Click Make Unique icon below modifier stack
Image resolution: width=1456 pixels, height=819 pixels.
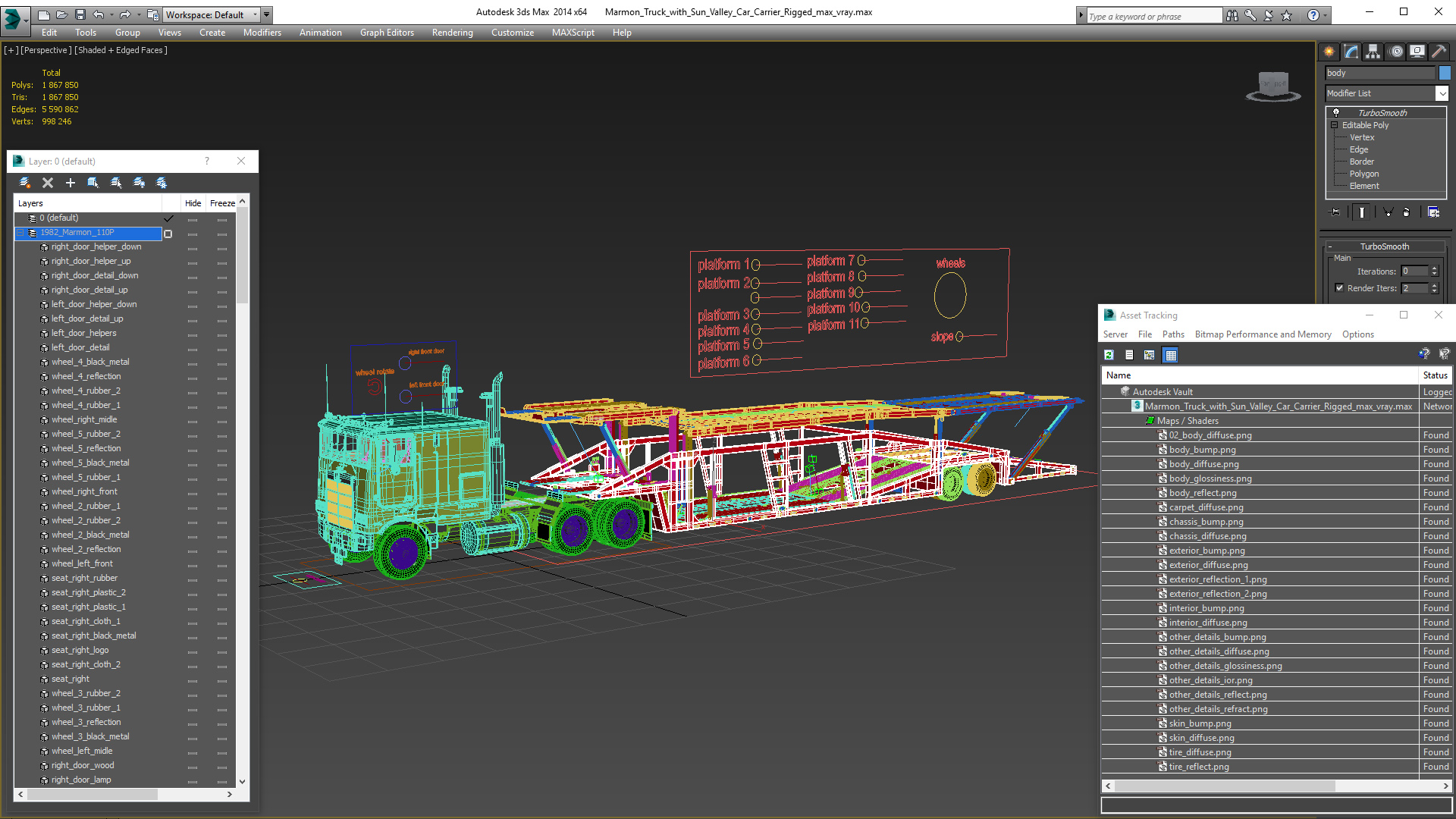point(1388,212)
